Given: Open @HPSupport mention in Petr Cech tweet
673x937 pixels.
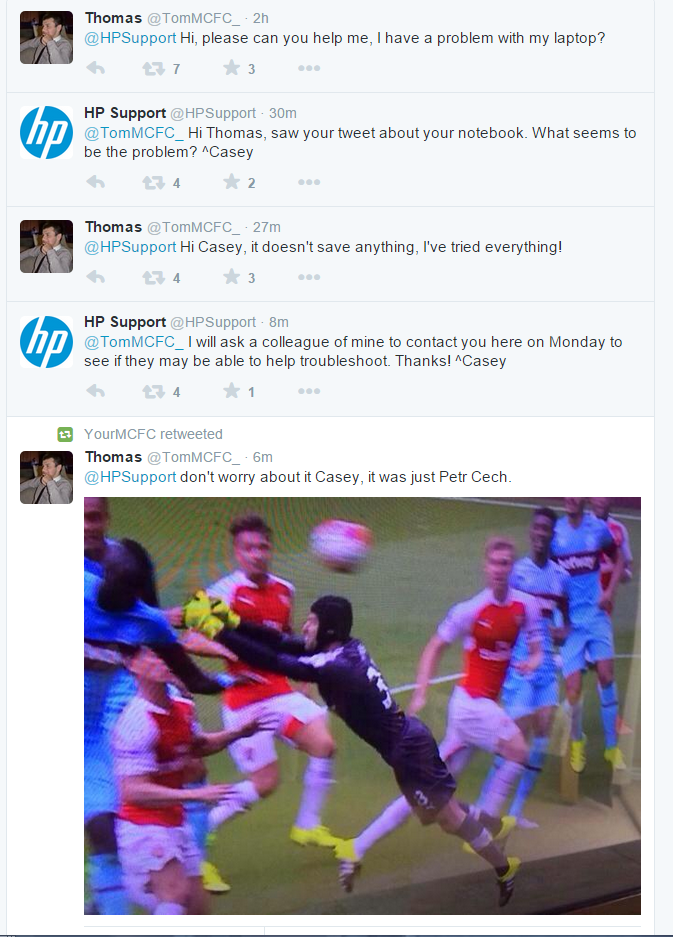Looking at the screenshot, I should (x=130, y=477).
